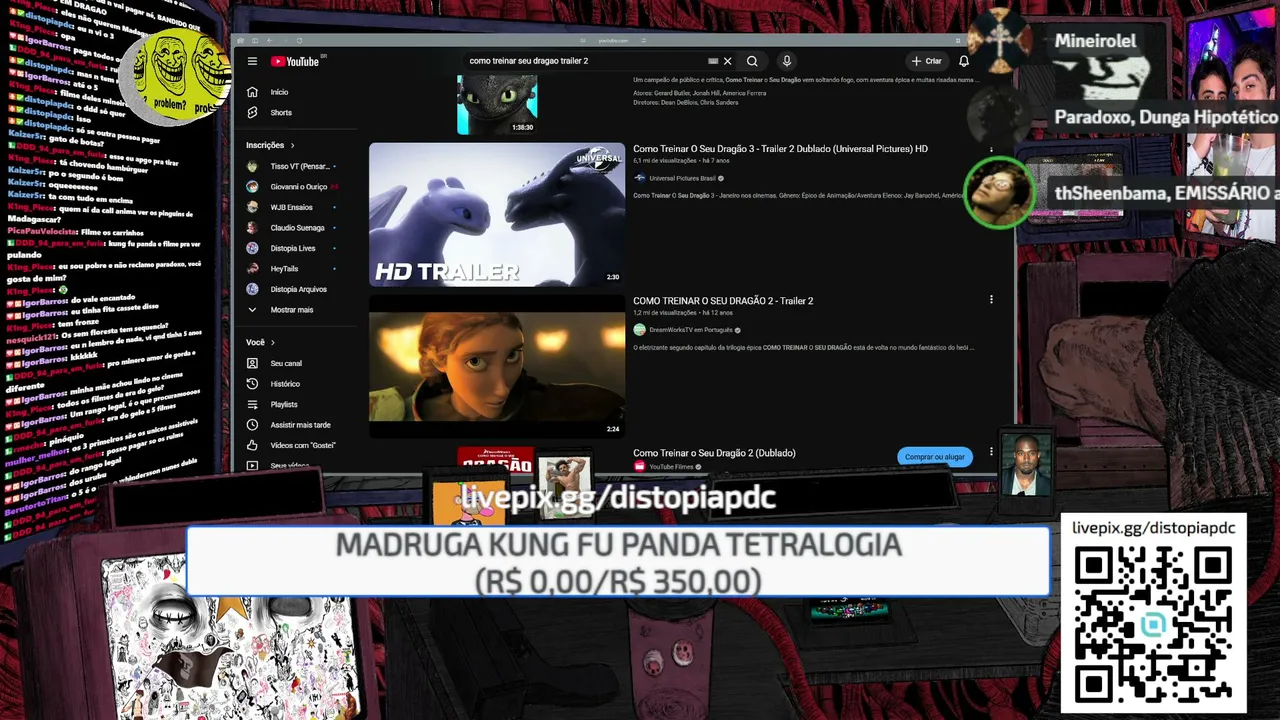Visit Universal Pictures Brasil channel link
This screenshot has width=1280, height=720.
(682, 178)
